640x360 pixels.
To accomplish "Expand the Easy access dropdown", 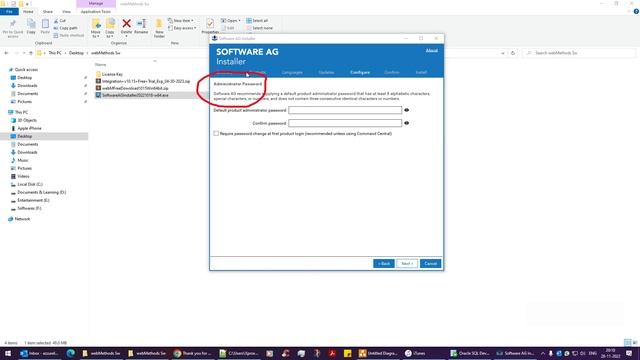I will pos(182,28).
